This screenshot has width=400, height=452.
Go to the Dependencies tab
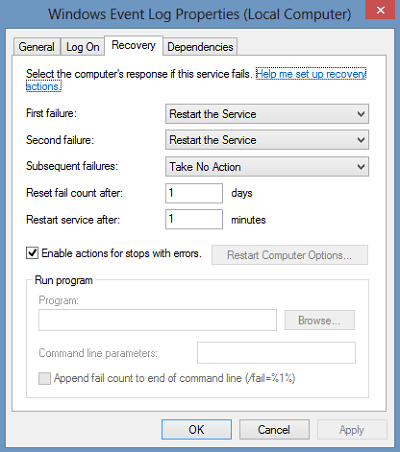[200, 47]
